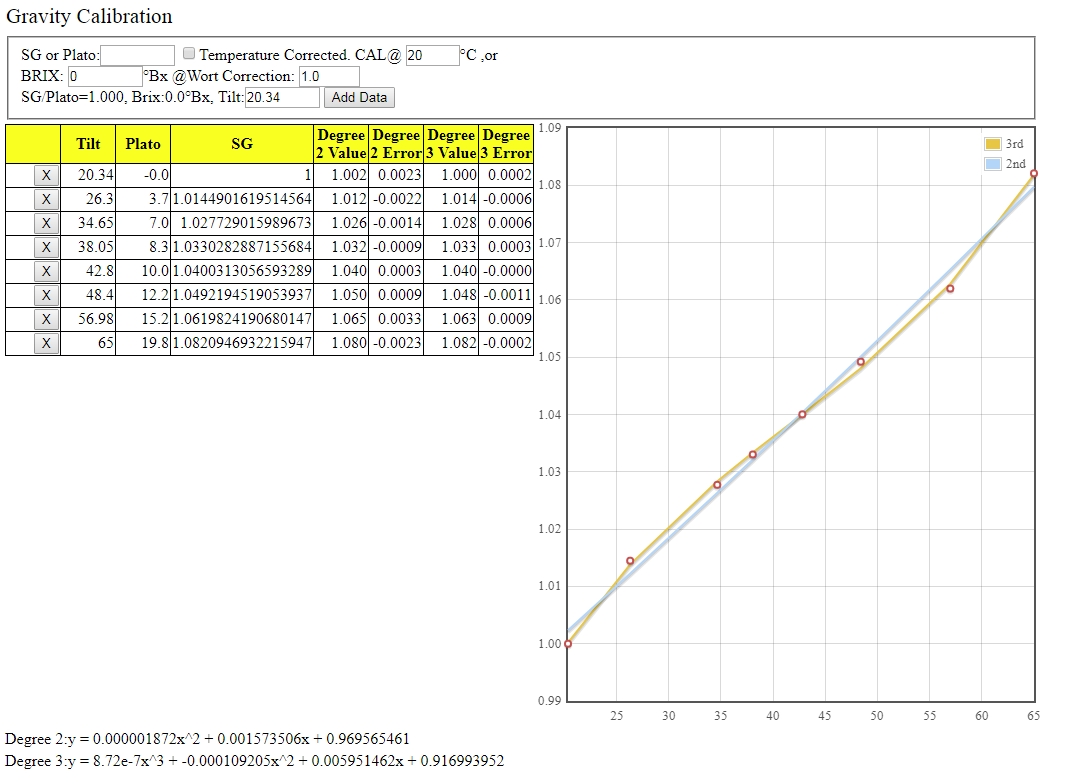Screen dimensions: 1089x784
Task: Delete the row with tilt 34.65
Action: click(x=45, y=223)
